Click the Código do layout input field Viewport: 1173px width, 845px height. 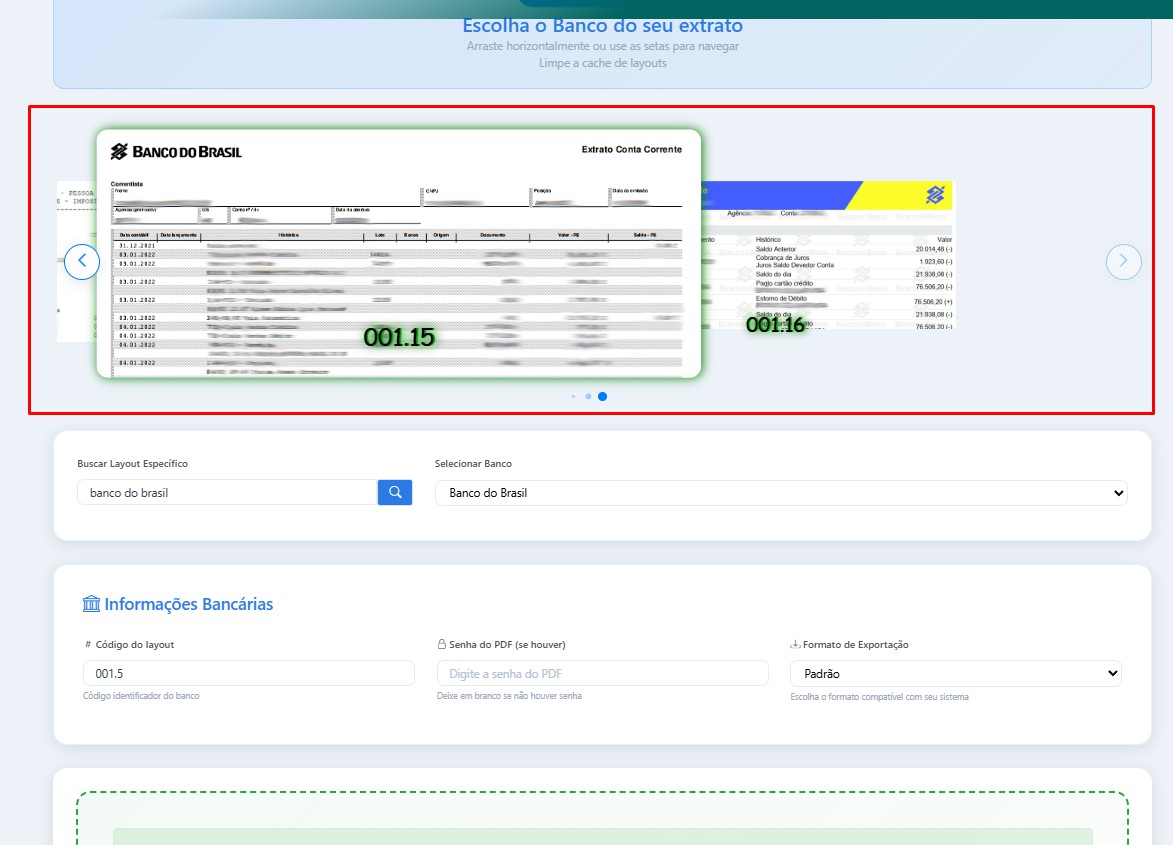[248, 673]
